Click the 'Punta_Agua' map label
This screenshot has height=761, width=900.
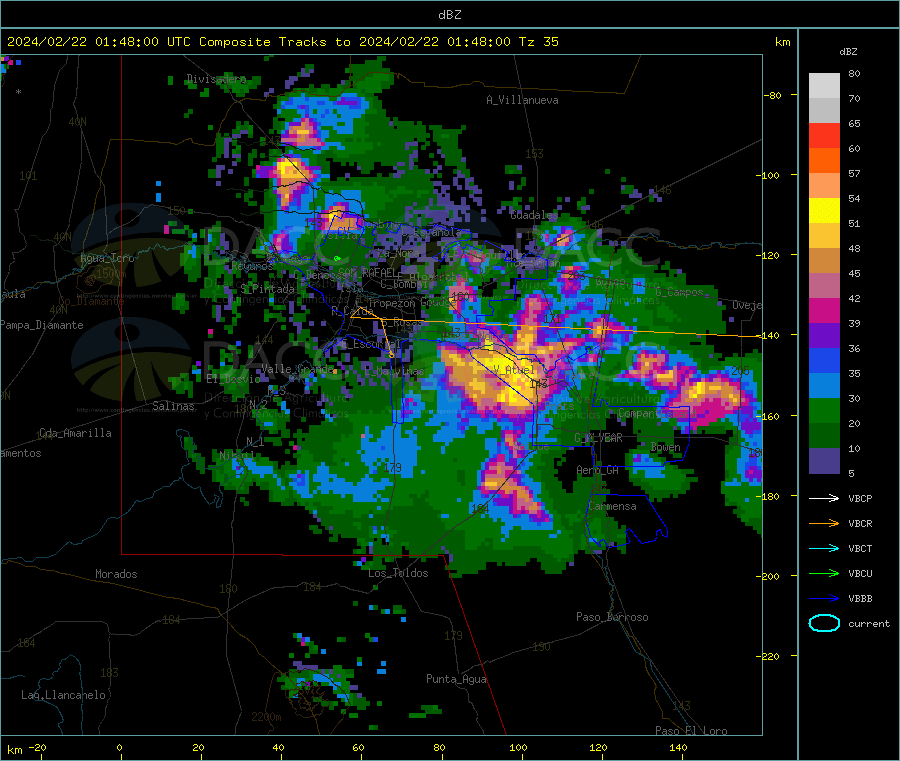456,679
